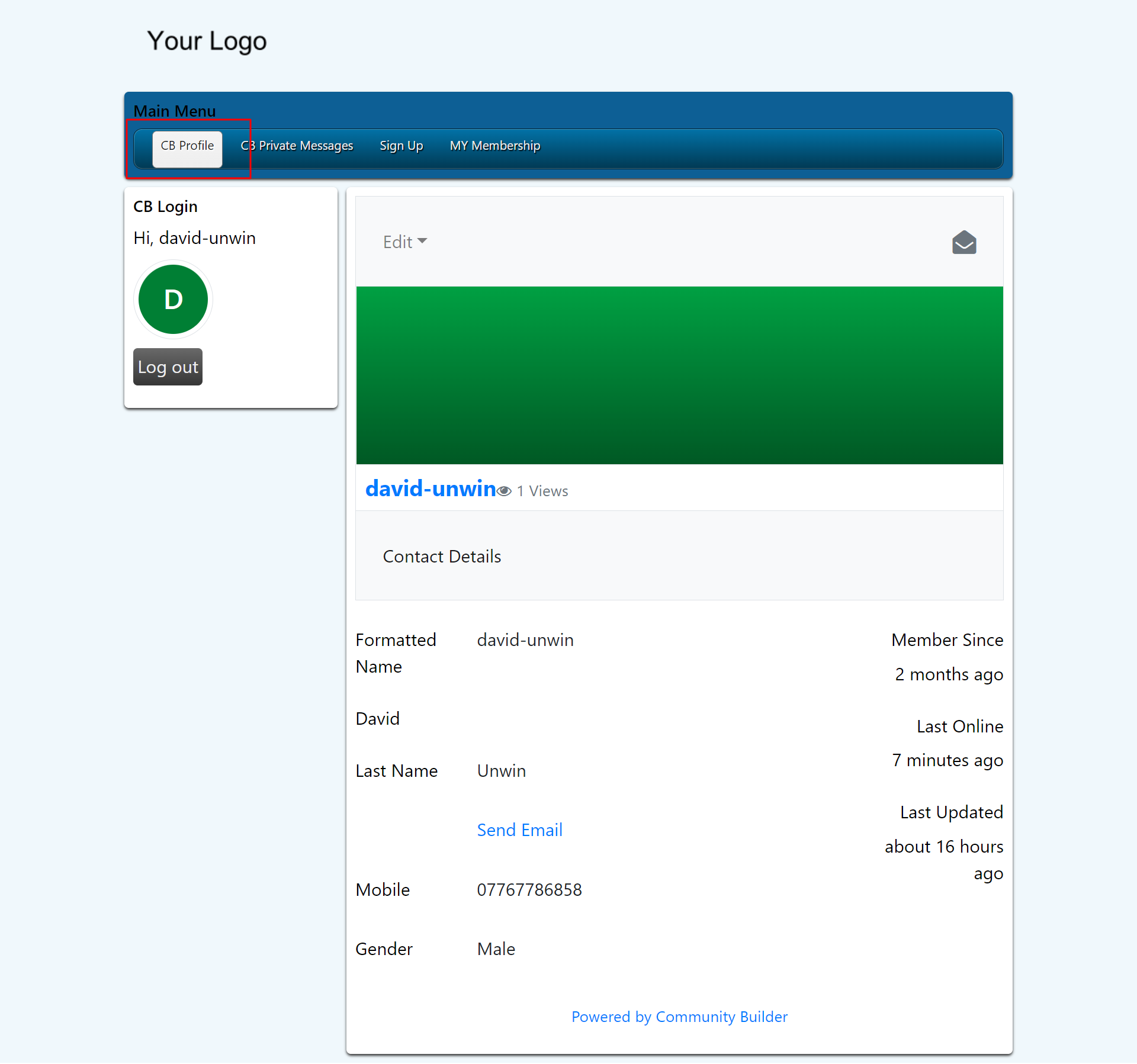Click the eye icon beside 1 Views
Screen dimensions: 1137x1064
[504, 491]
